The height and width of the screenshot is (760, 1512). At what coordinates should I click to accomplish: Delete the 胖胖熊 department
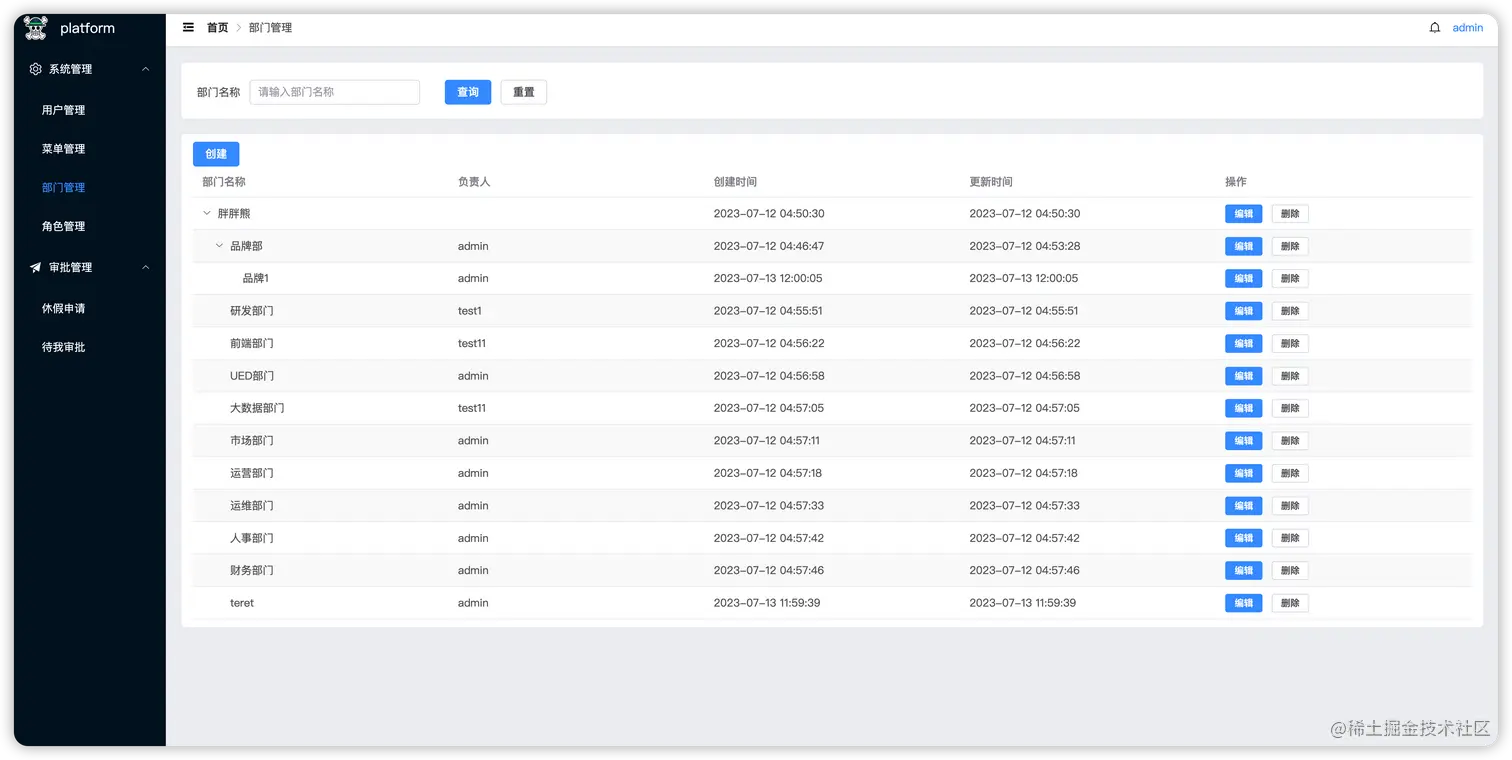(x=1290, y=214)
